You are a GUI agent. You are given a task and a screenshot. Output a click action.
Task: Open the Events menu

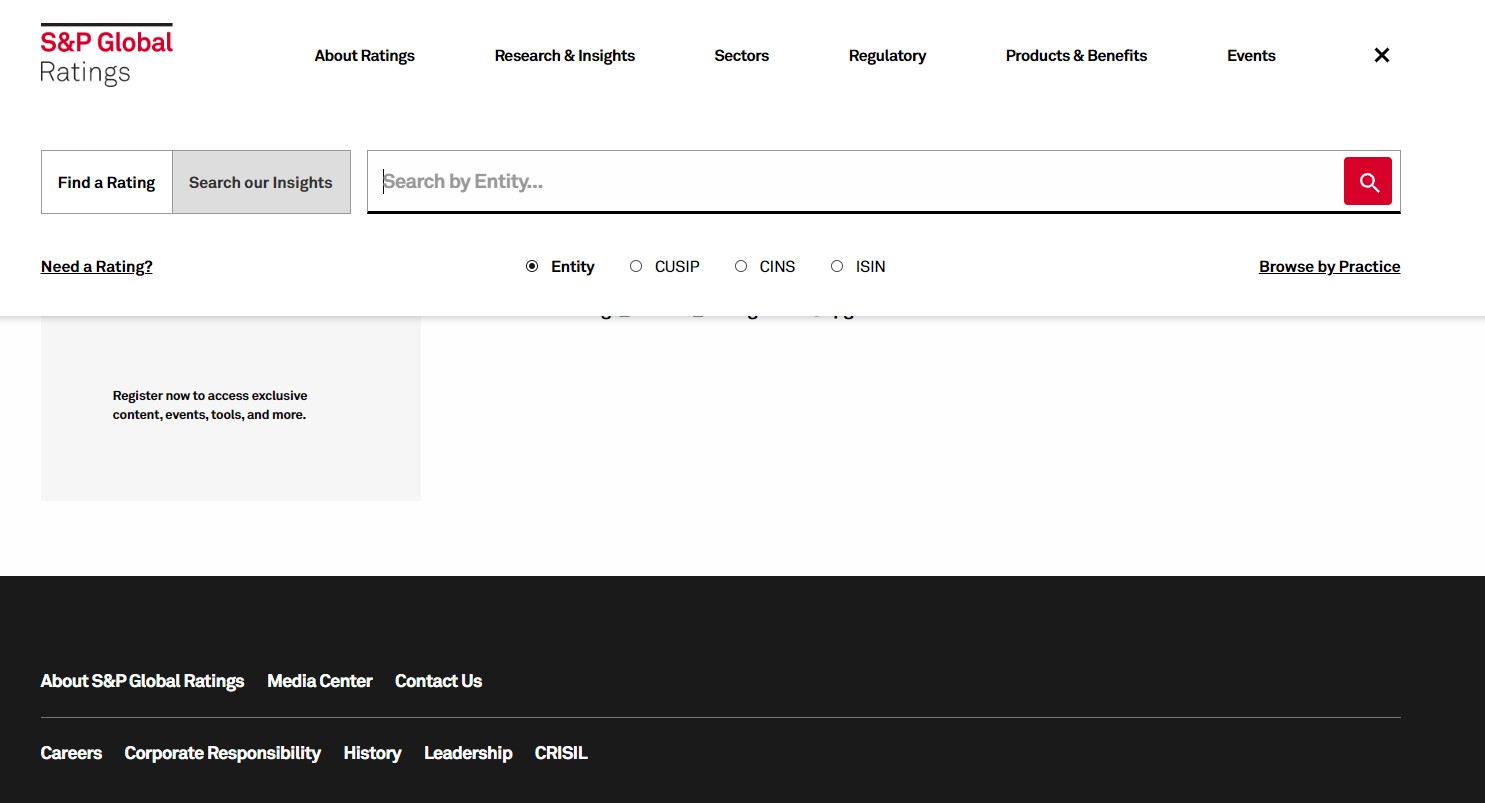(x=1251, y=56)
